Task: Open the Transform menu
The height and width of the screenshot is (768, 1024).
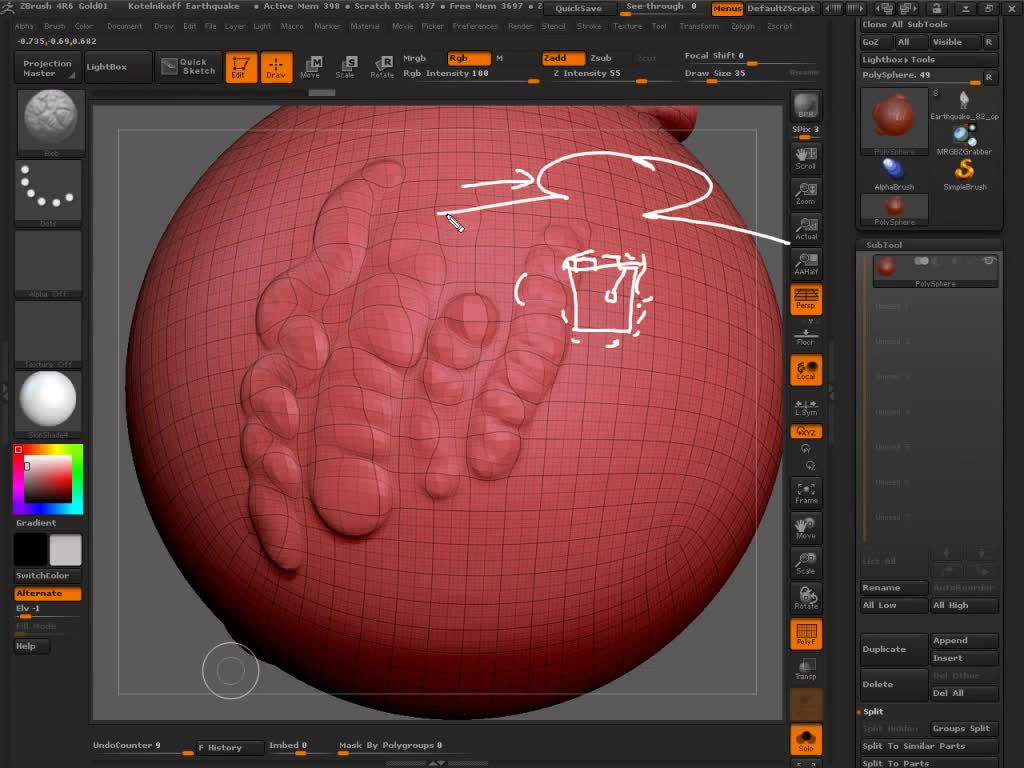Action: pyautogui.click(x=698, y=26)
